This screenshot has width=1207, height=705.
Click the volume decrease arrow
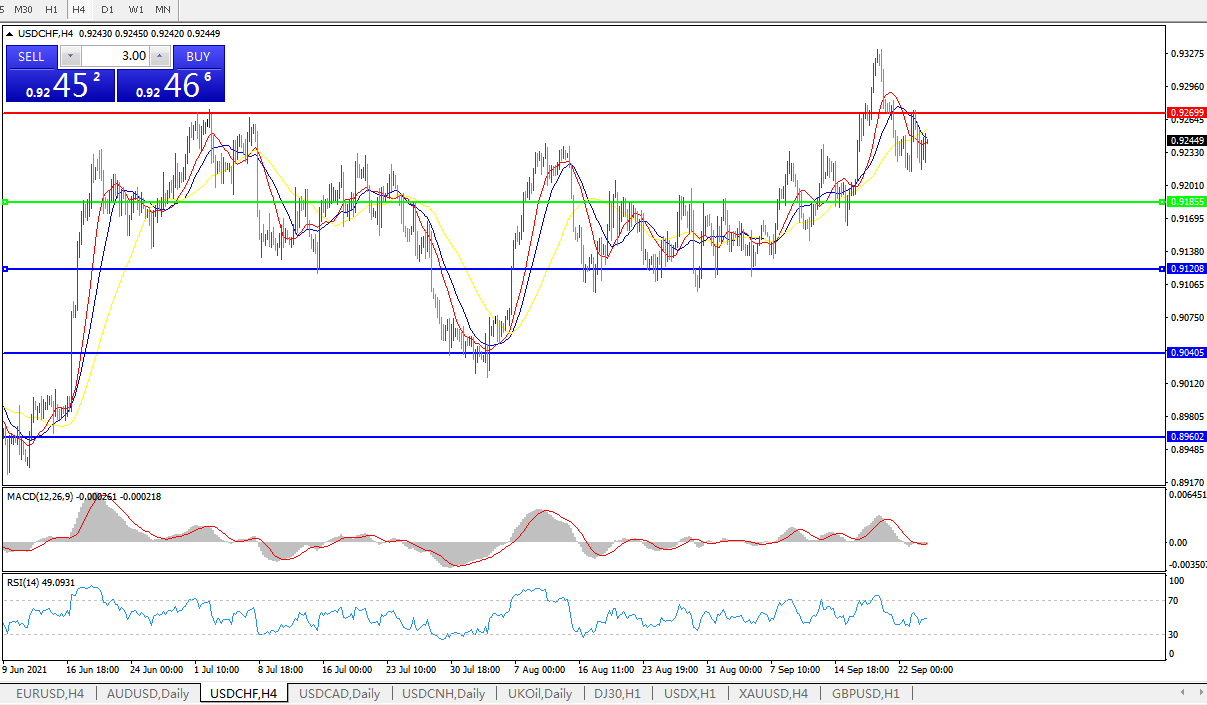[x=69, y=56]
